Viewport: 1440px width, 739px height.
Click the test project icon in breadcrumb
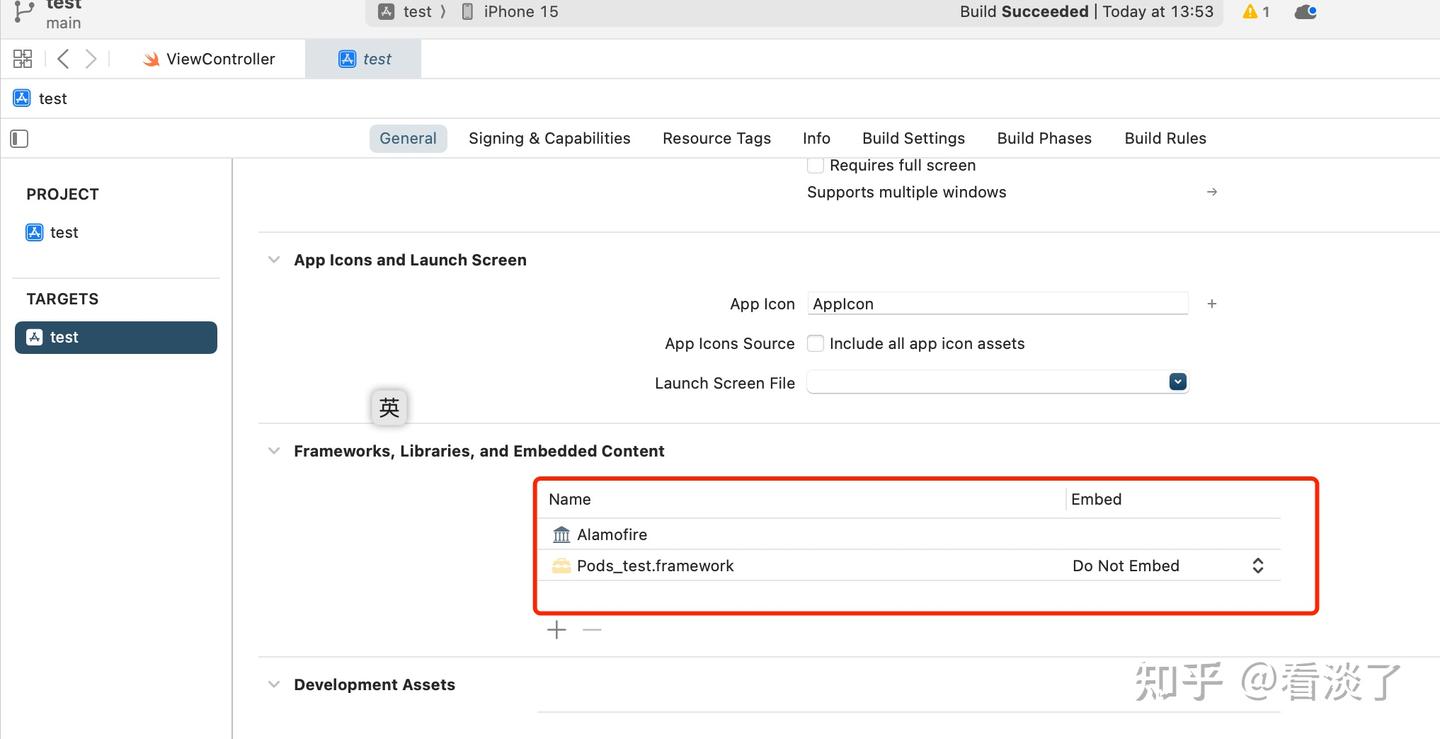21,98
